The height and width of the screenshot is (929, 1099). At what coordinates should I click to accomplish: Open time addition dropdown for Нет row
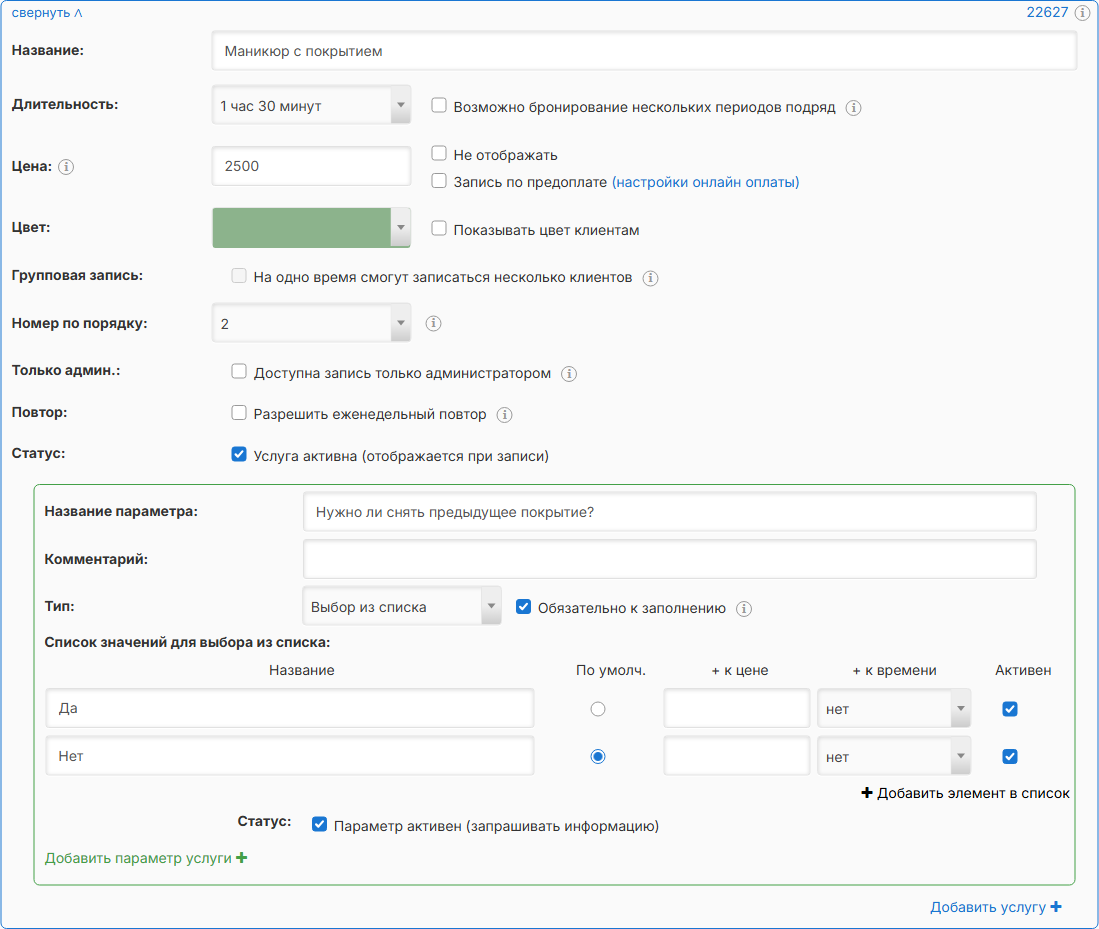point(894,757)
